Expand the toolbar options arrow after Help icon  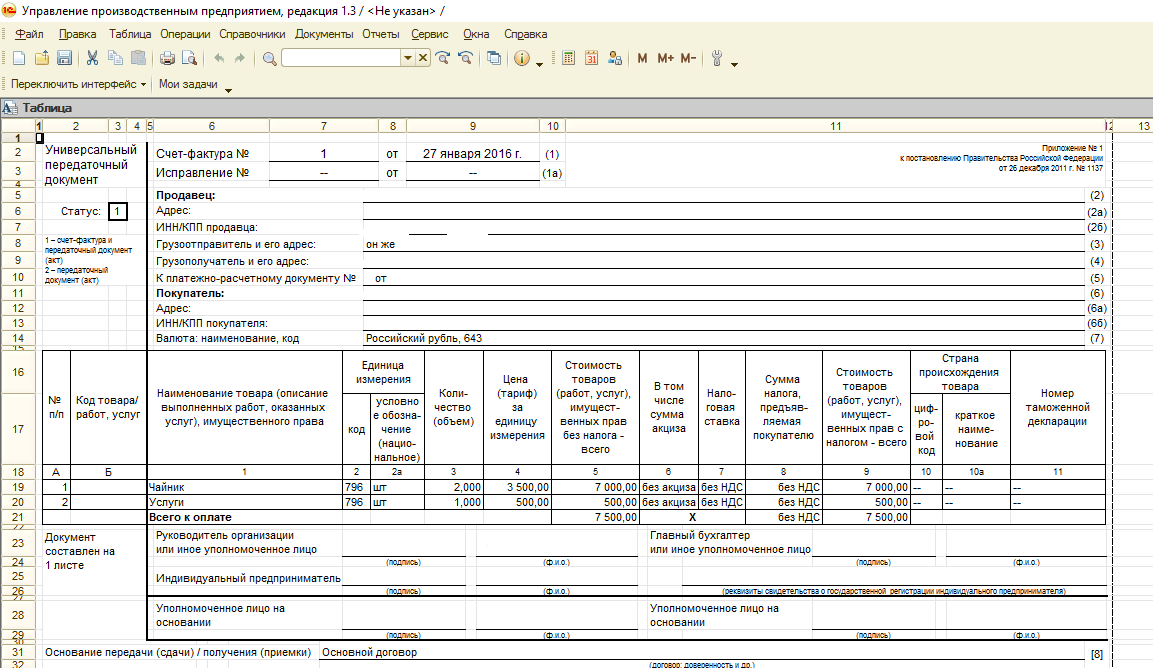[540, 64]
